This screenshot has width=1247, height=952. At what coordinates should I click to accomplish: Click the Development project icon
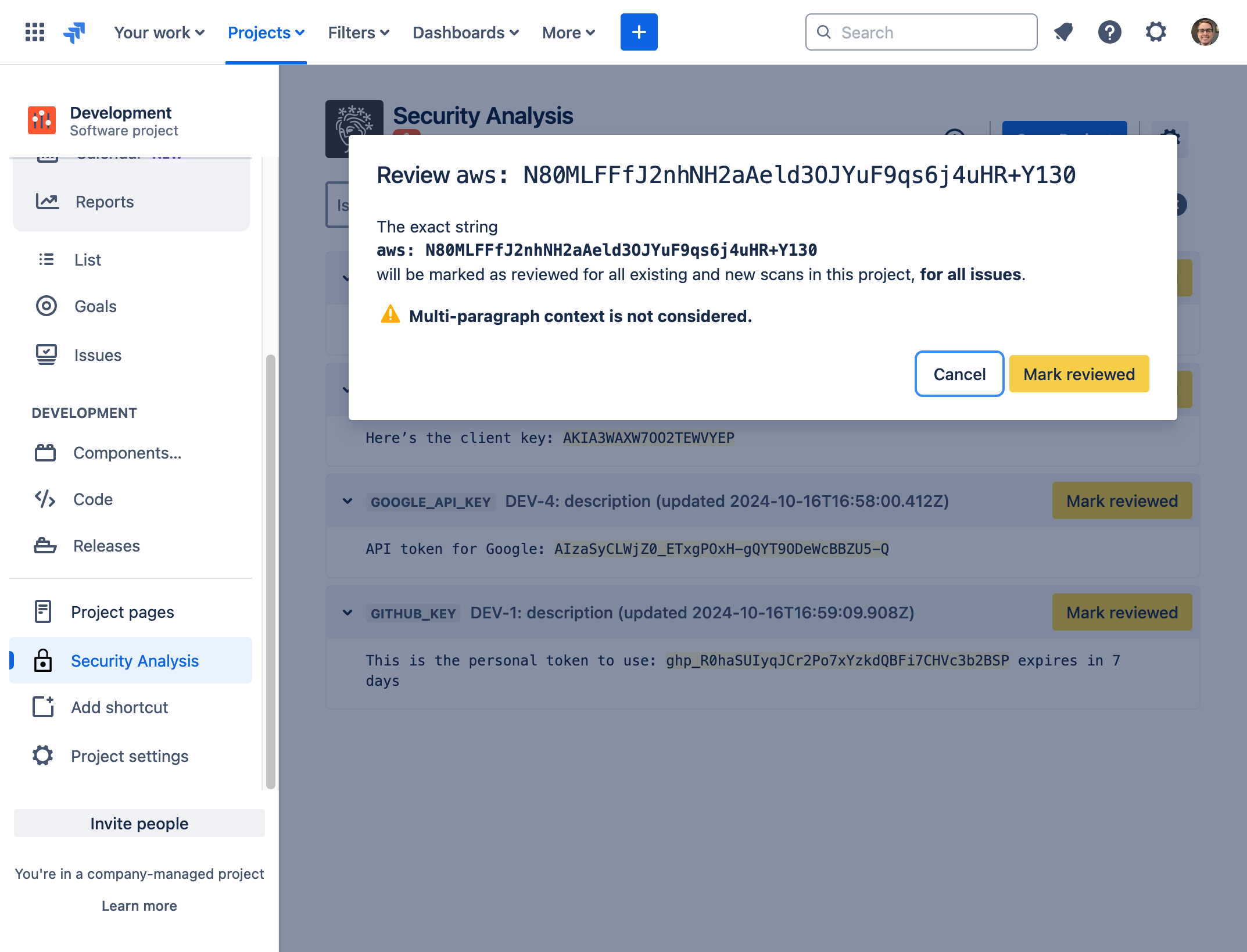click(42, 120)
